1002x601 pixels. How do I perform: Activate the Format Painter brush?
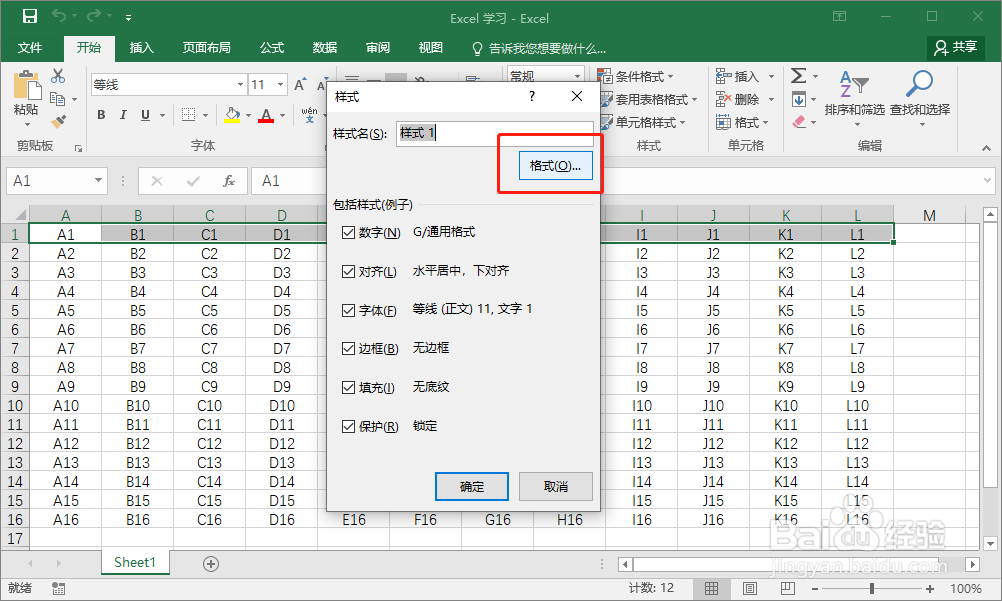click(x=58, y=121)
